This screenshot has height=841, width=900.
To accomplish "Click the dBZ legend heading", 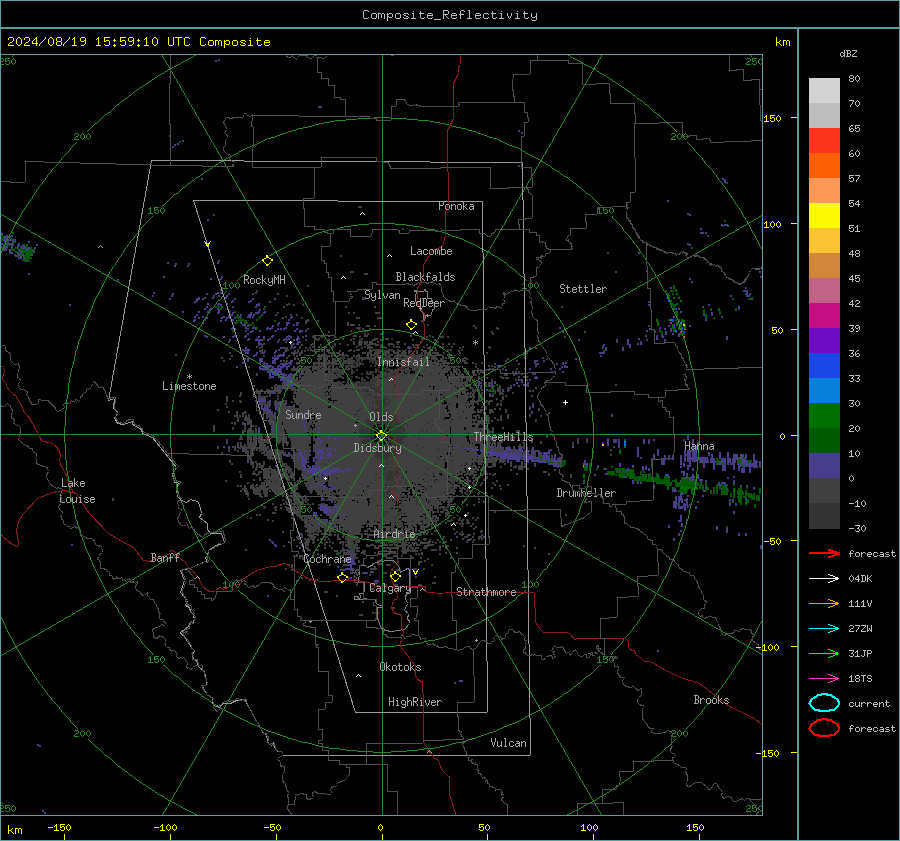I will coord(848,54).
